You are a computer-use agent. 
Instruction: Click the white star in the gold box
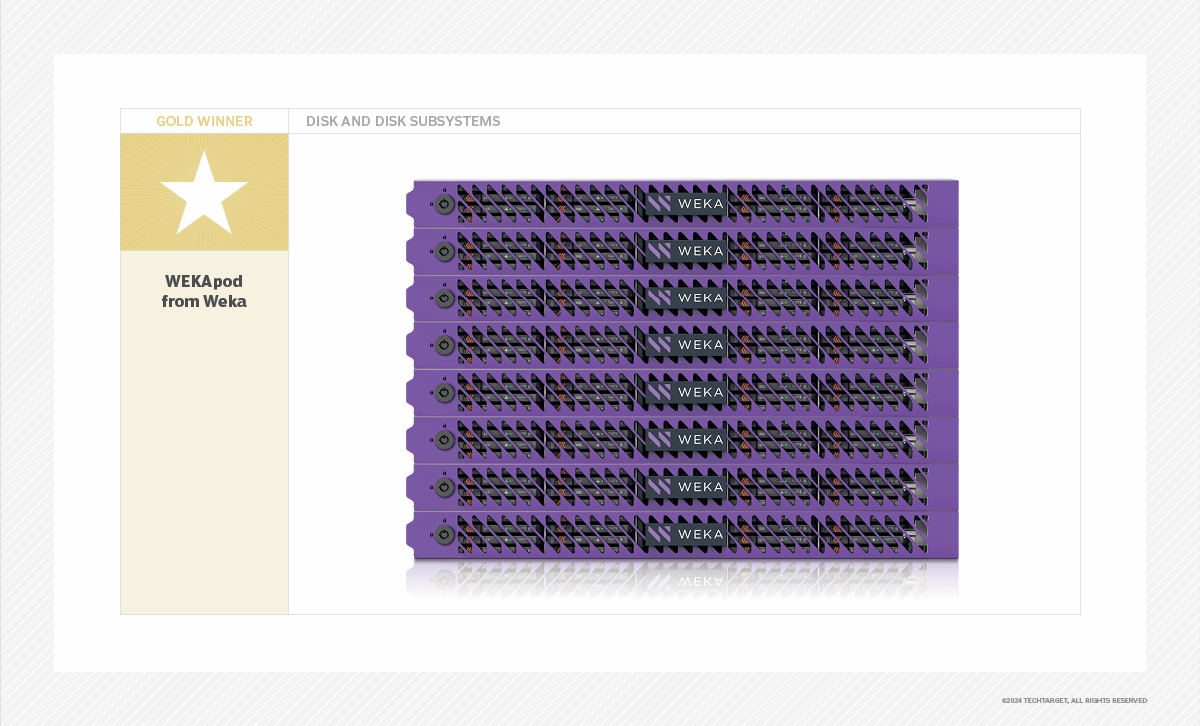(x=204, y=192)
